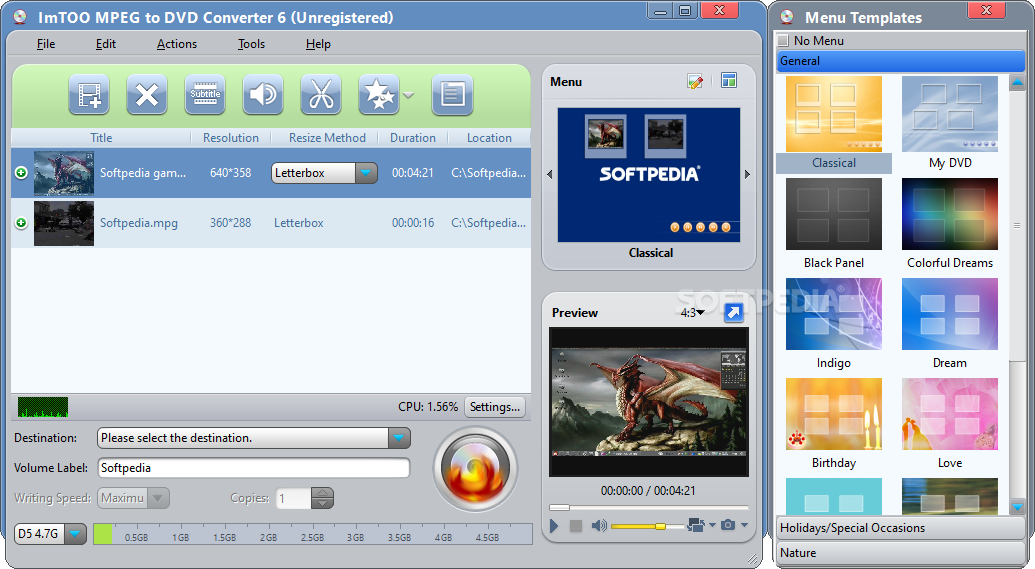Select the Colorful Dreams menu template
1035x569 pixels.
950,224
